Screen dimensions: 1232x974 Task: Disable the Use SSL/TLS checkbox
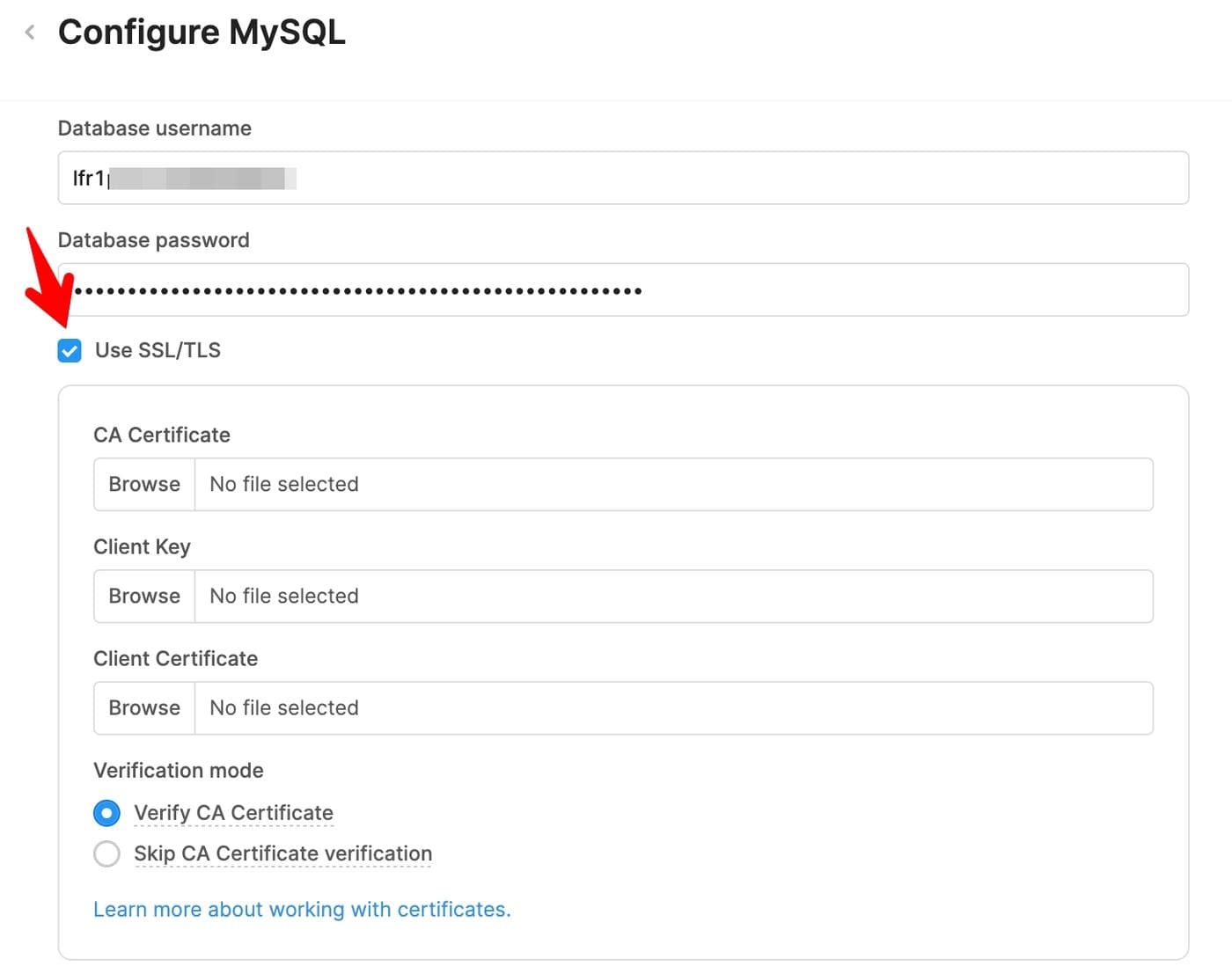click(x=70, y=350)
